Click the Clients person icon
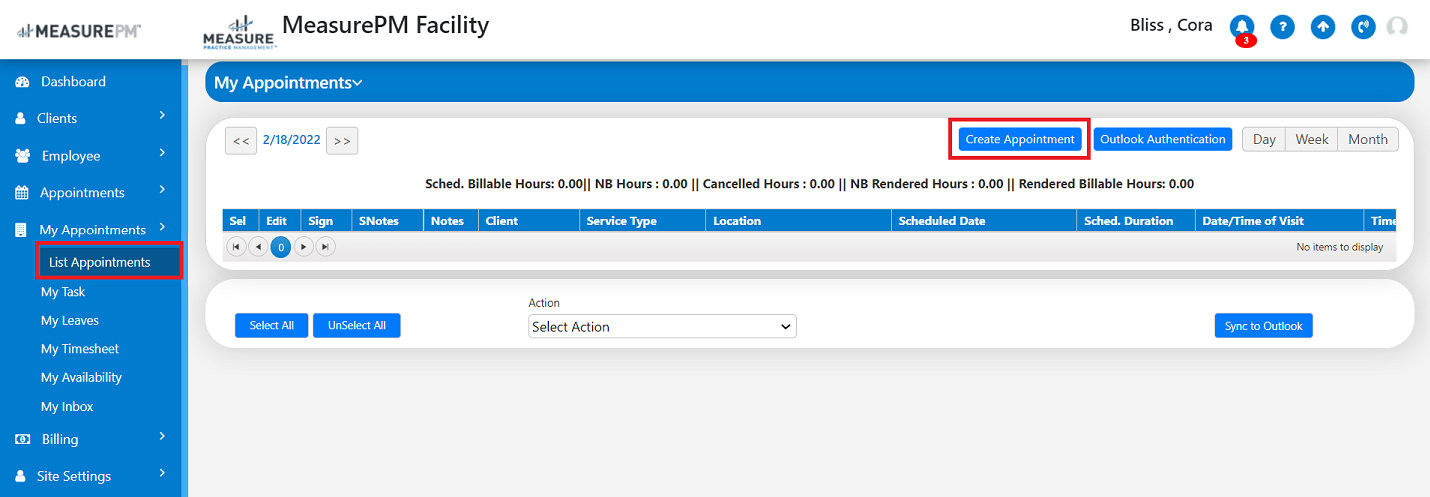The height and width of the screenshot is (497, 1430). 20,118
